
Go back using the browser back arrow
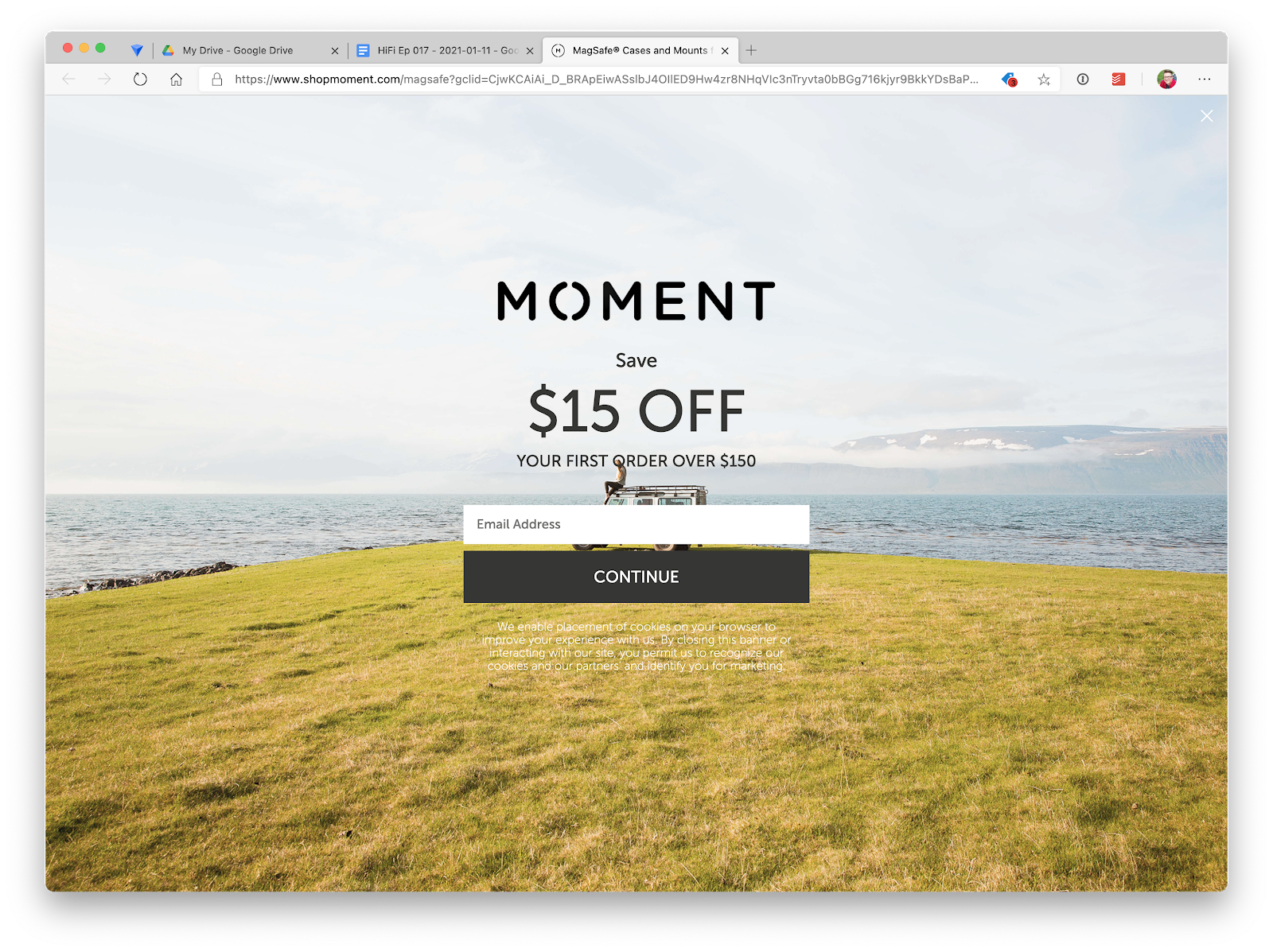tap(69, 79)
